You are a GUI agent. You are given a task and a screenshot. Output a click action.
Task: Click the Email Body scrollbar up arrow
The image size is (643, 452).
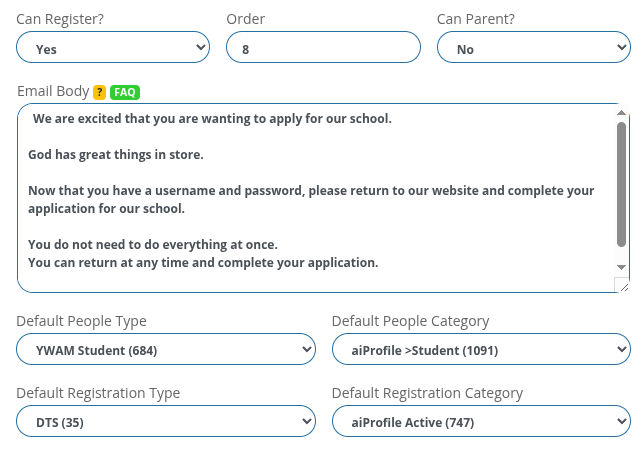pos(621,113)
